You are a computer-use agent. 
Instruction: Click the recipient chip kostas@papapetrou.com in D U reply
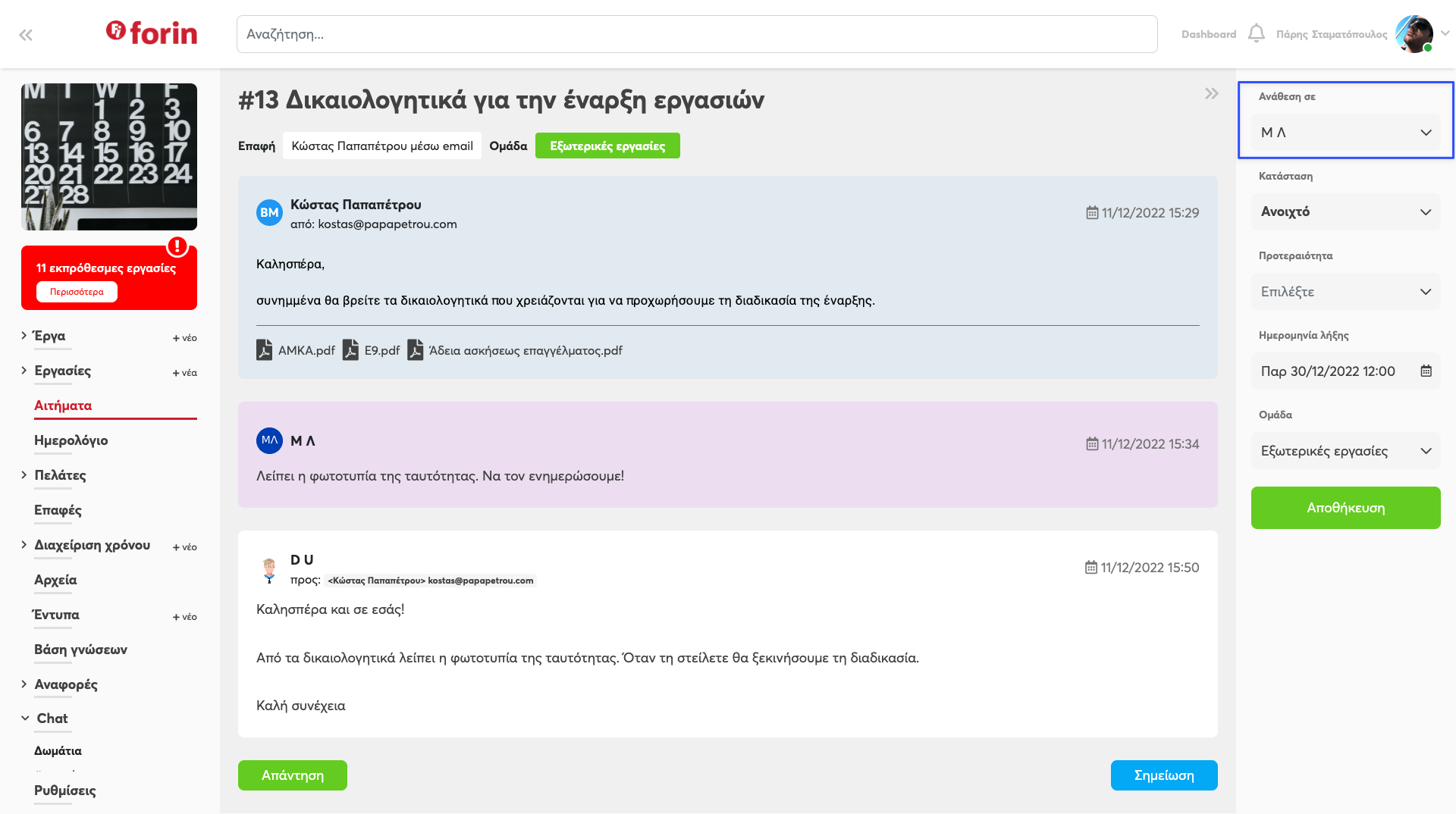pyautogui.click(x=431, y=581)
